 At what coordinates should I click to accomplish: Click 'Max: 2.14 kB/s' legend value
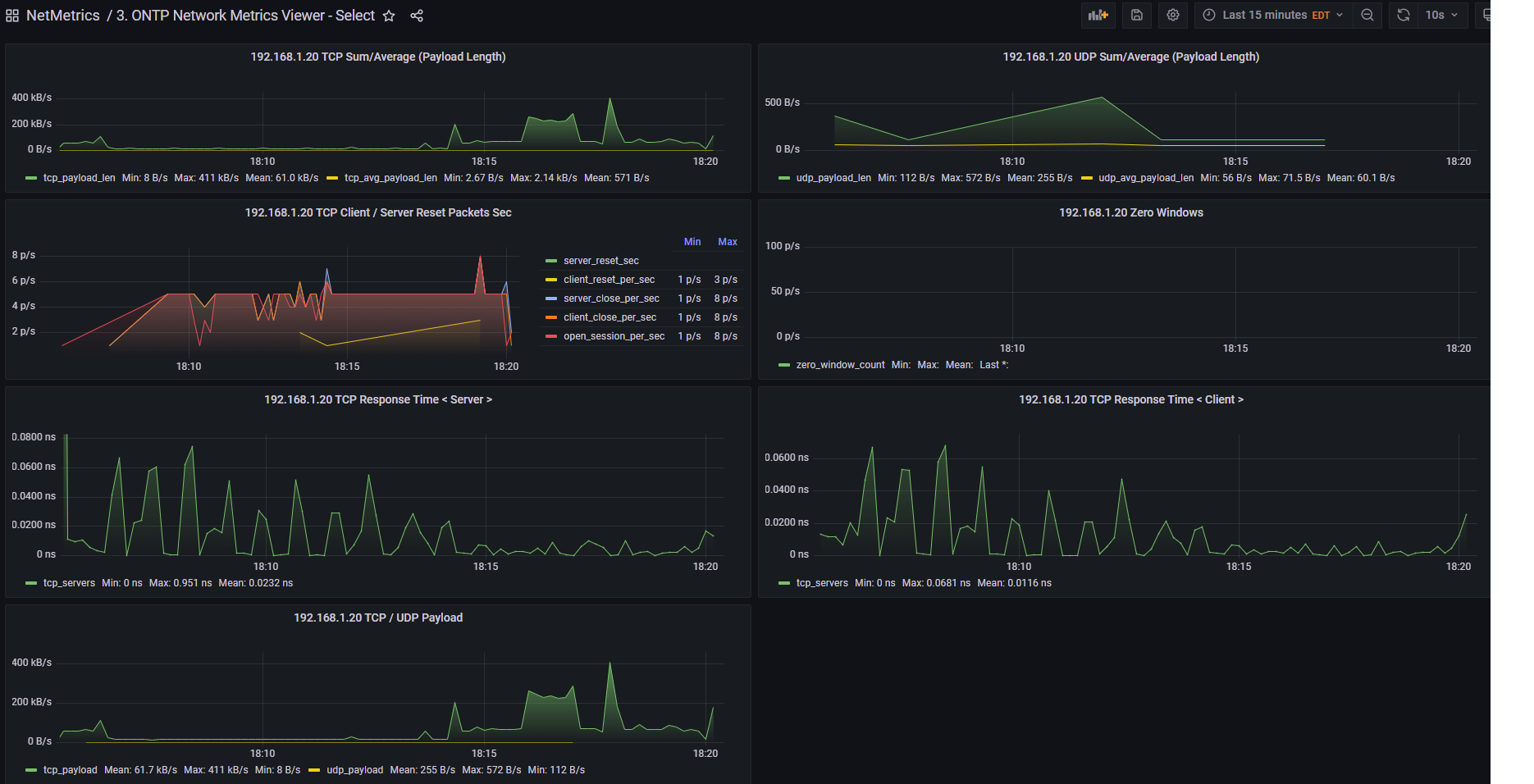544,178
